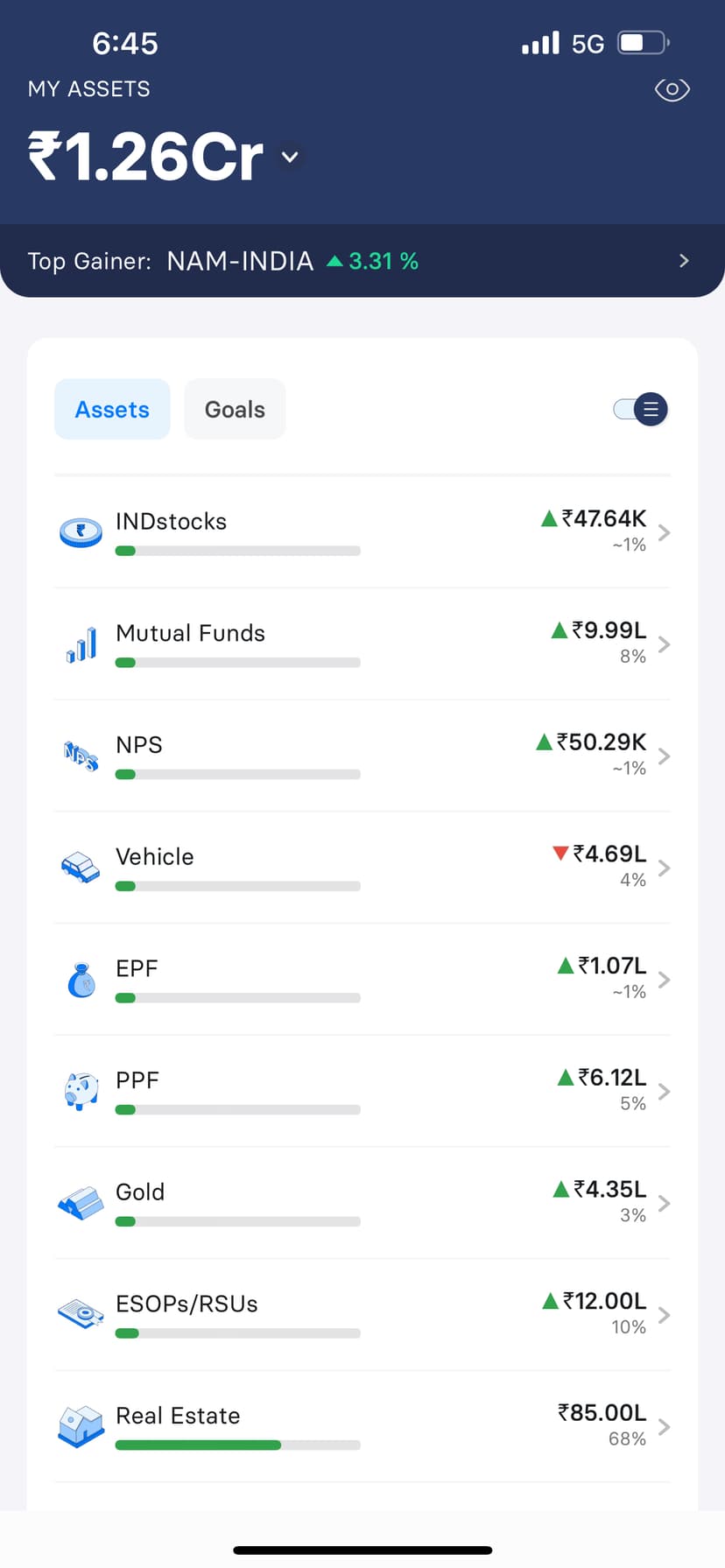Click the Real Estate allocation progress bar
The image size is (725, 1568).
237,1445
